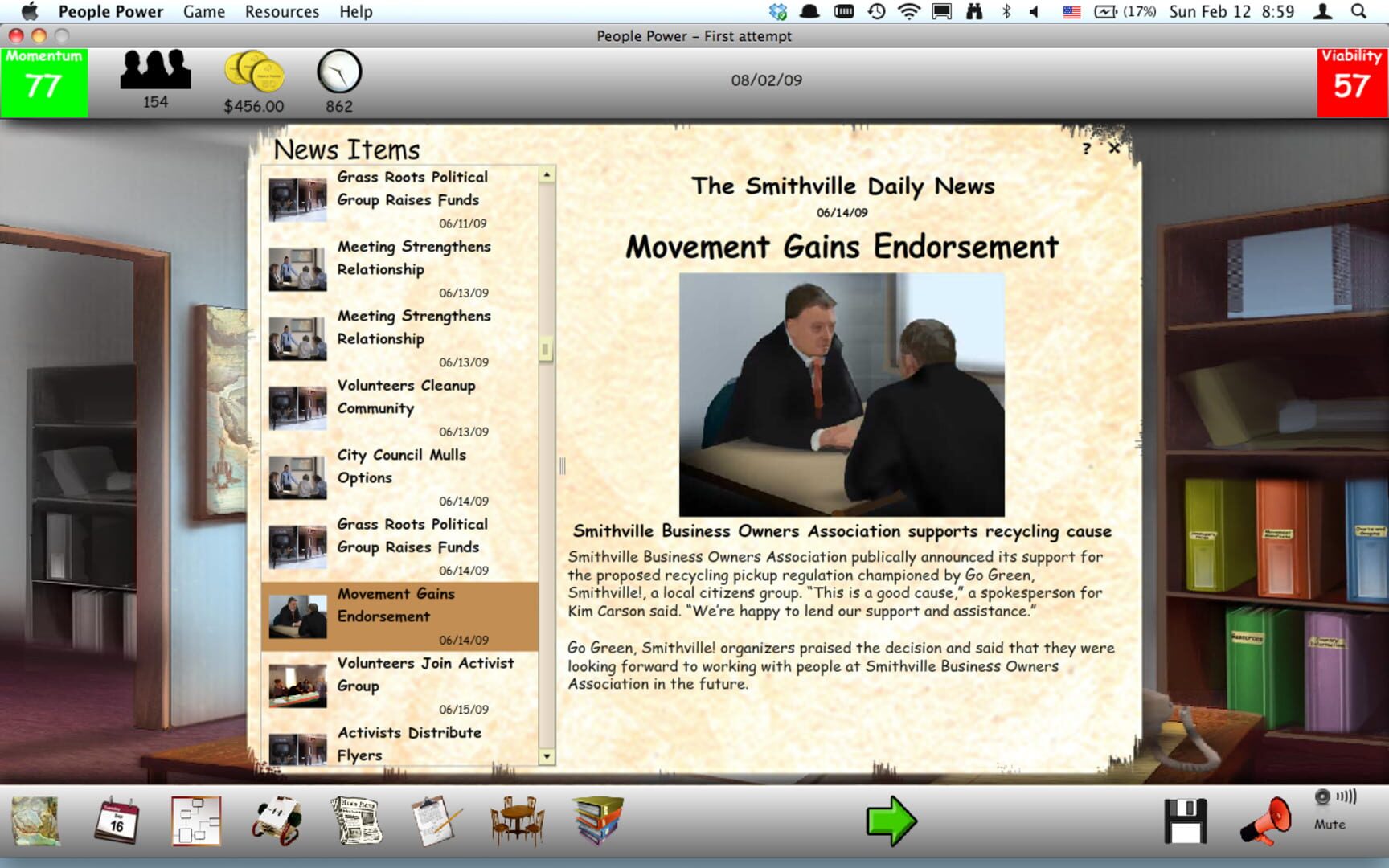Open the Resources menu
1389x868 pixels.
[x=281, y=11]
